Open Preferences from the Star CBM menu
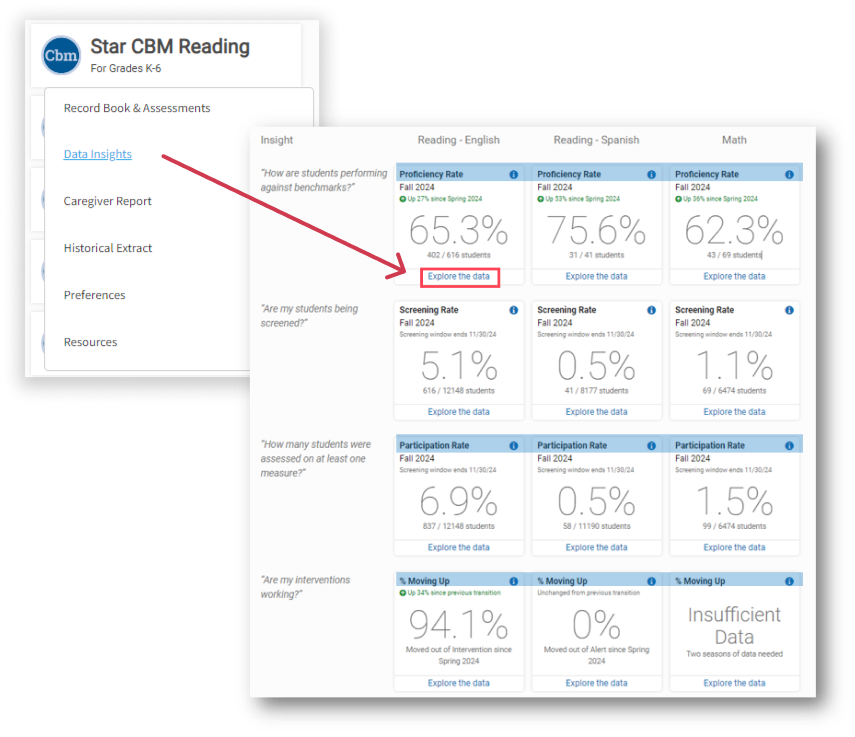This screenshot has width=855, height=737. [95, 295]
